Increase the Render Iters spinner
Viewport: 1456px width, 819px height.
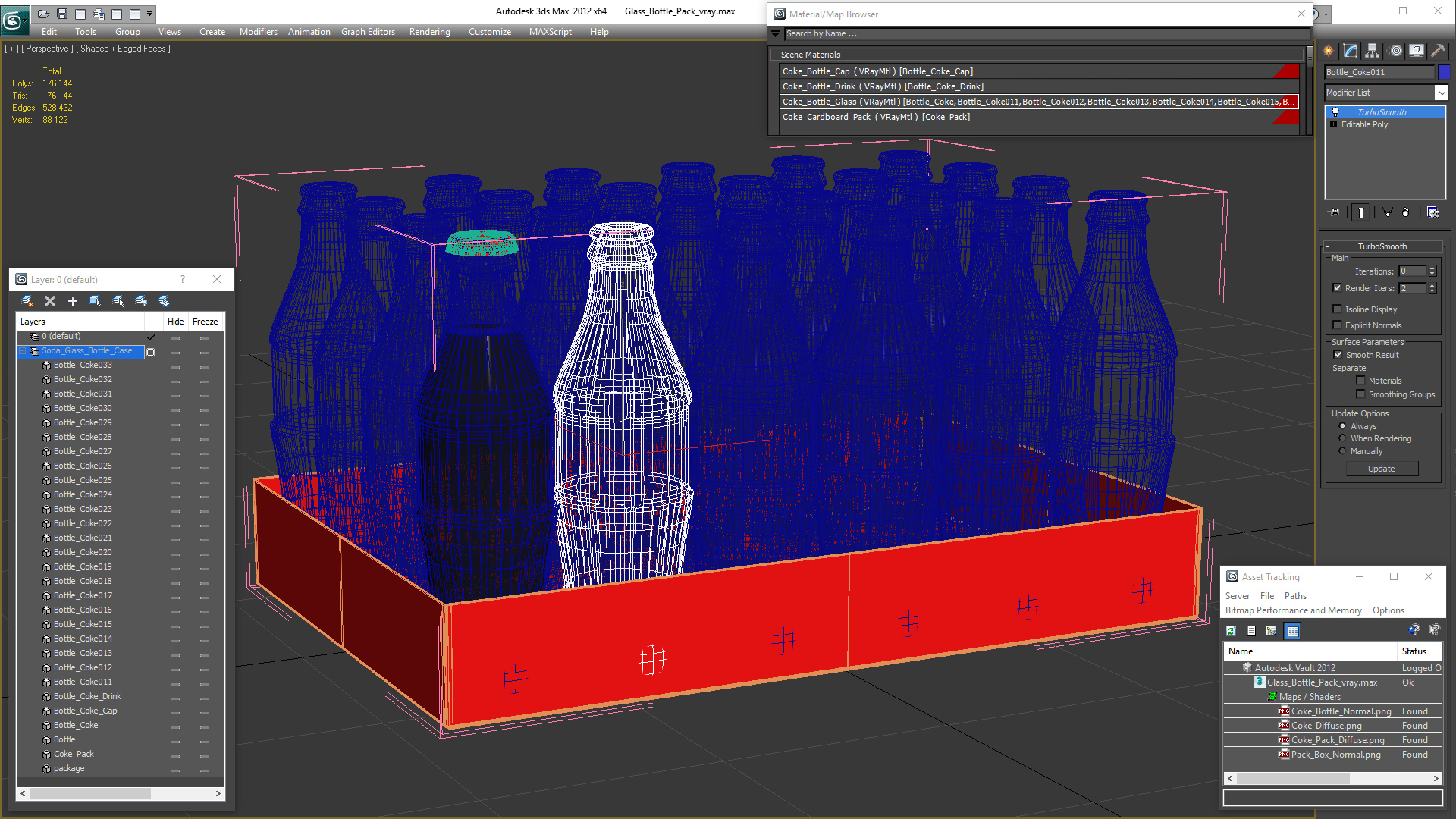click(1432, 285)
